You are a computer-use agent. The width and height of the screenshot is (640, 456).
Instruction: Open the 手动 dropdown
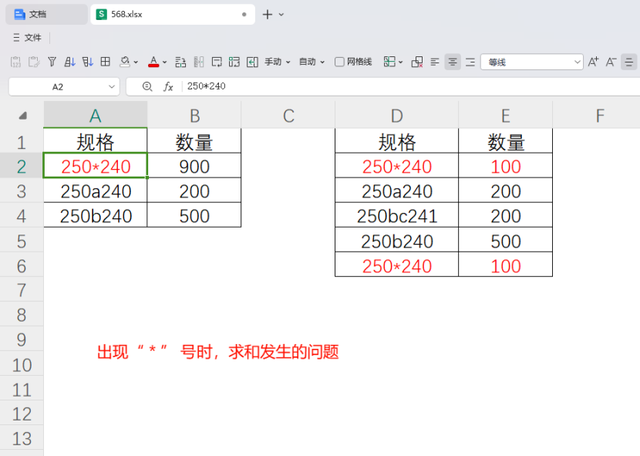pyautogui.click(x=277, y=62)
